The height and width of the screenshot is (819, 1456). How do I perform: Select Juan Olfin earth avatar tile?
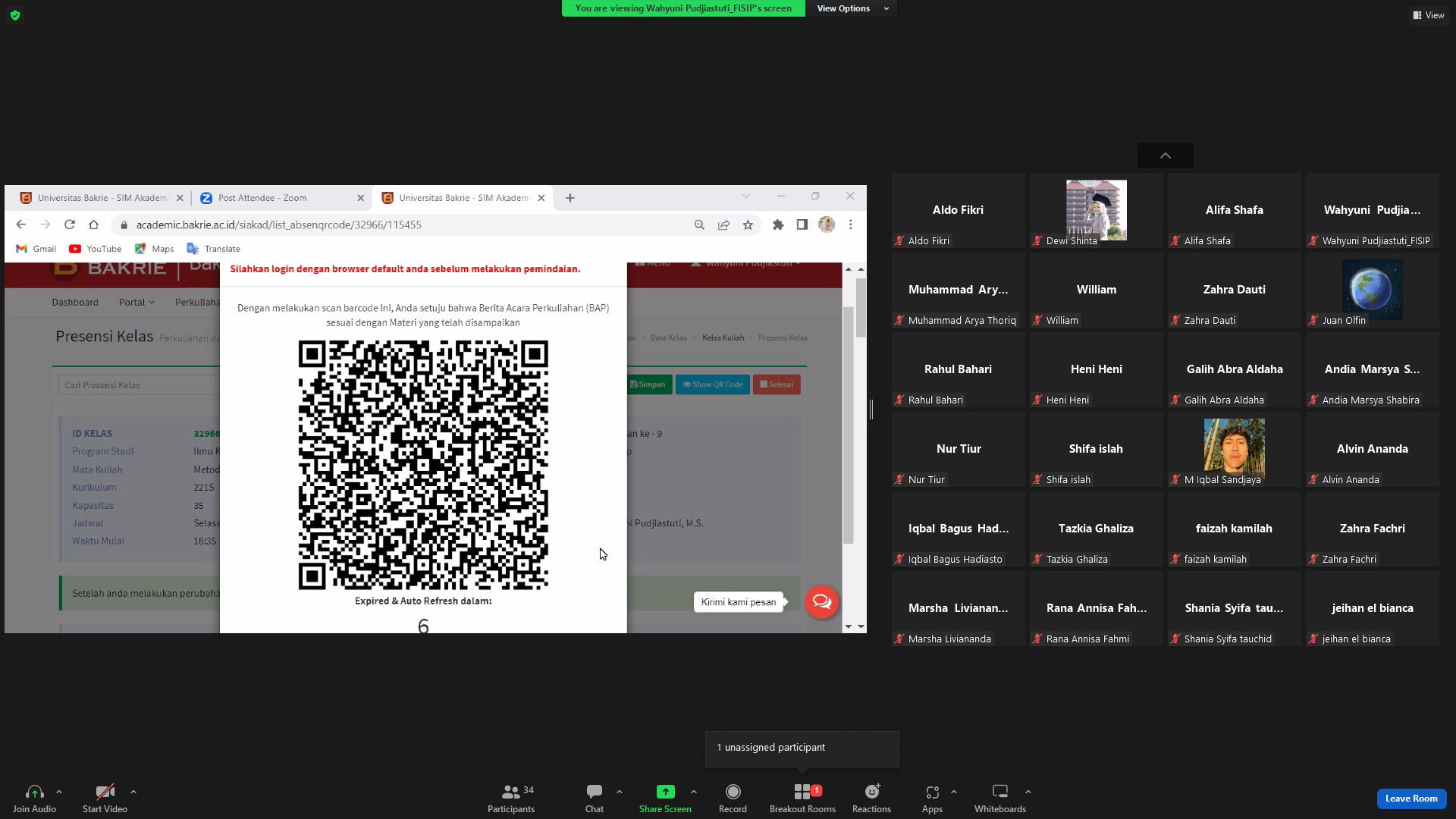coord(1373,290)
